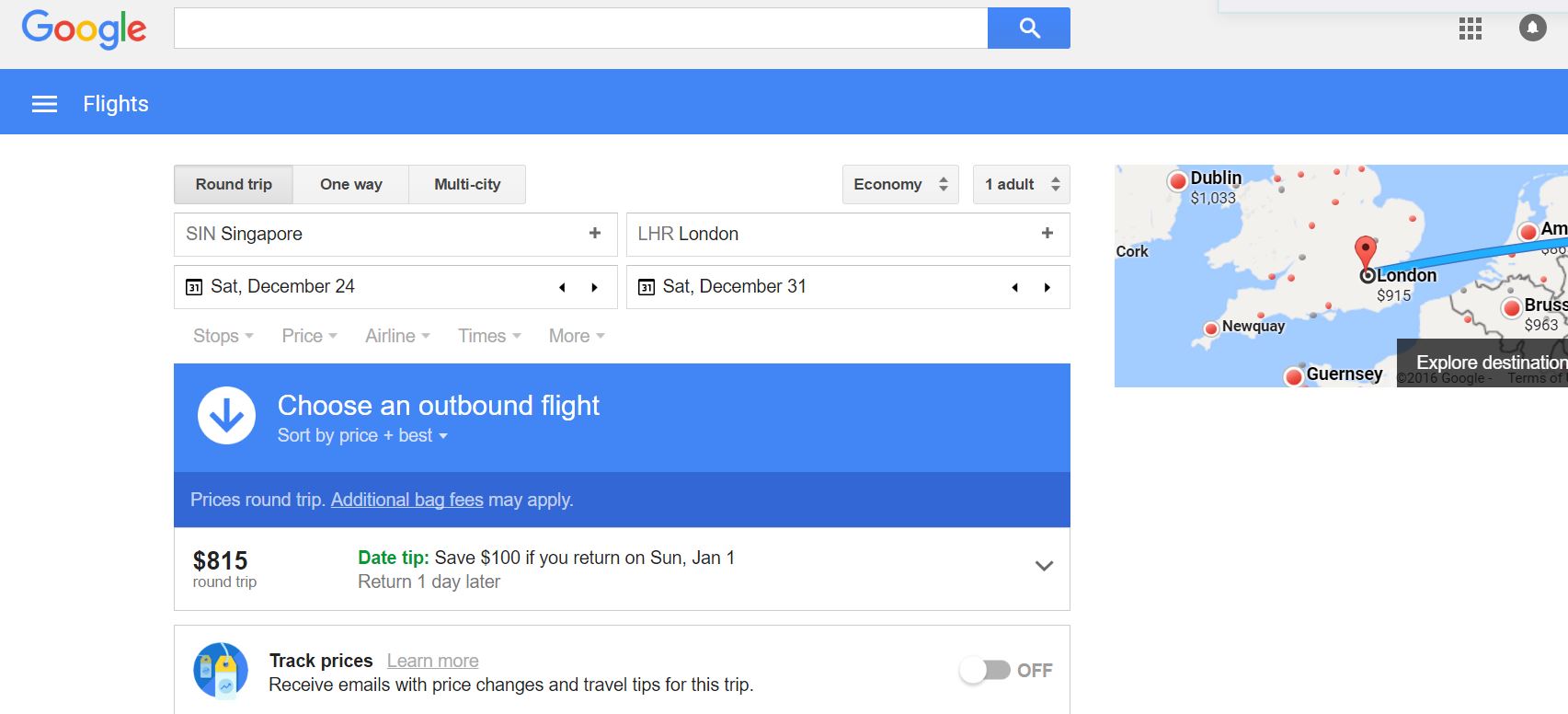This screenshot has width=1568, height=714.
Task: Click the blue search magnifier button
Action: point(1028,29)
